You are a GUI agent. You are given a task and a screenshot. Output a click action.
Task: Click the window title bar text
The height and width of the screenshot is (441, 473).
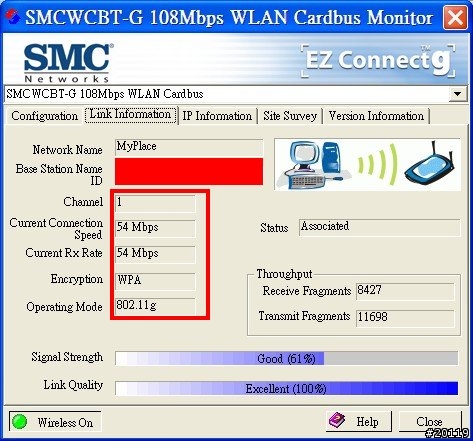[229, 17]
